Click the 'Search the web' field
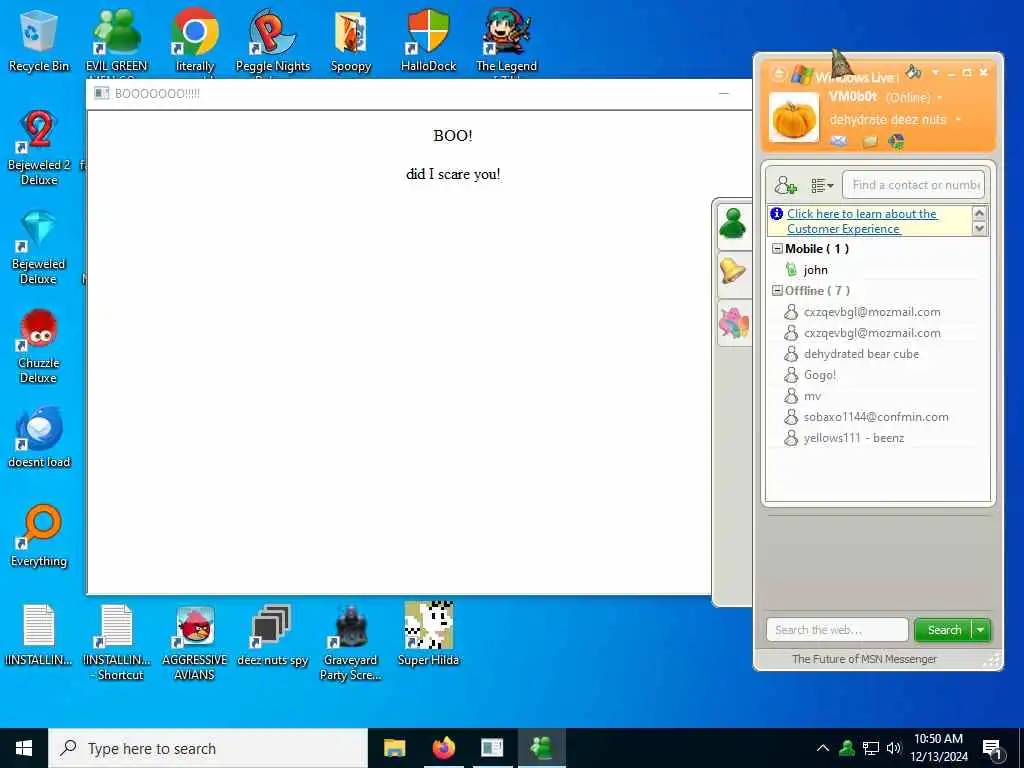This screenshot has width=1024, height=768. tap(837, 630)
